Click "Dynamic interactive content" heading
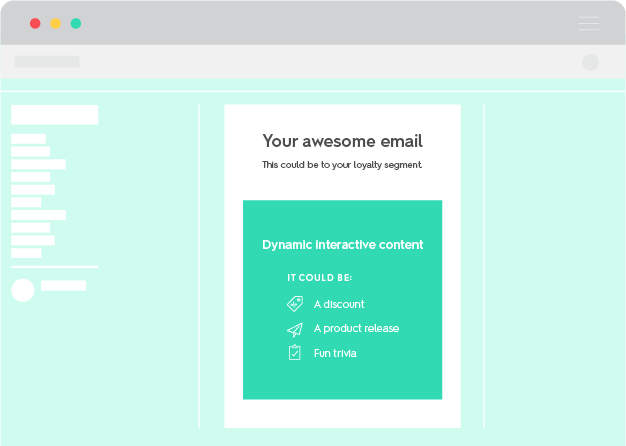Viewport: 626px width, 446px height. (x=343, y=244)
